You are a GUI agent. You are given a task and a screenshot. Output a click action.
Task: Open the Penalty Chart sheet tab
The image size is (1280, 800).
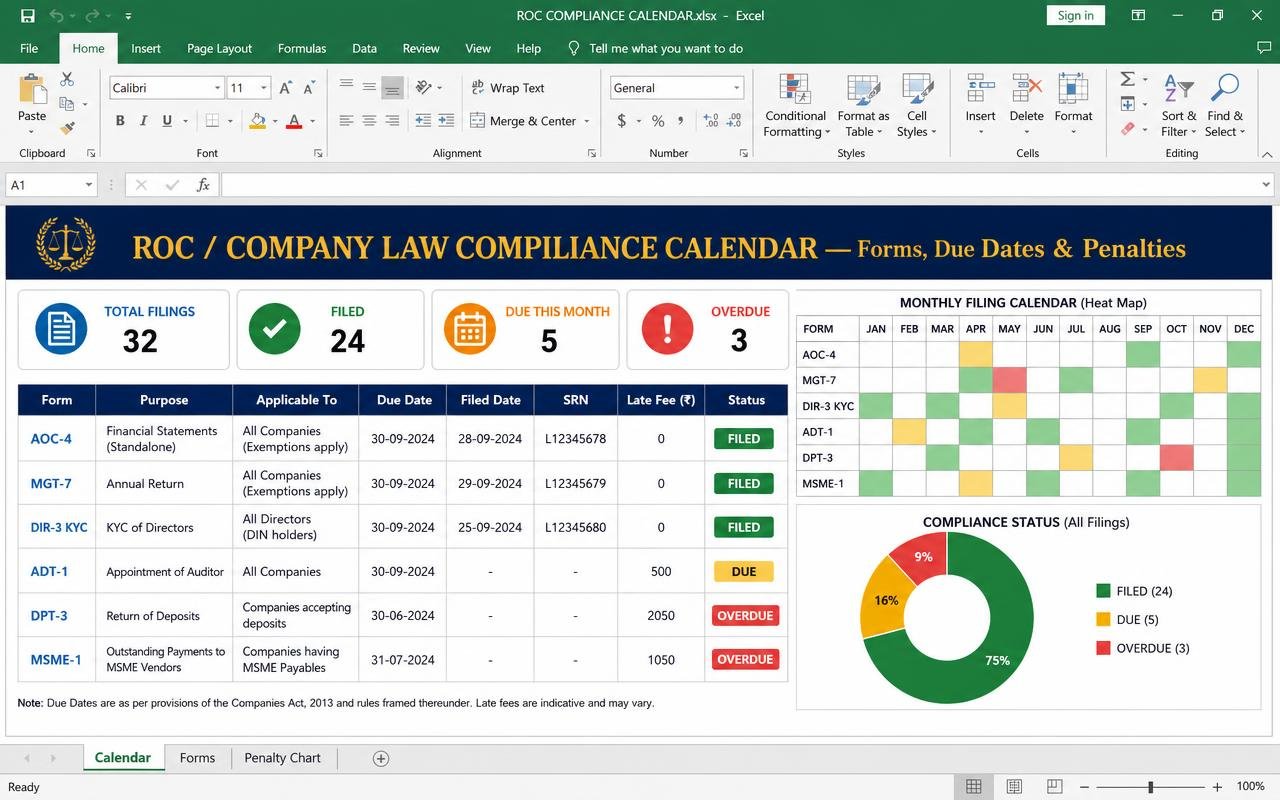(x=283, y=758)
